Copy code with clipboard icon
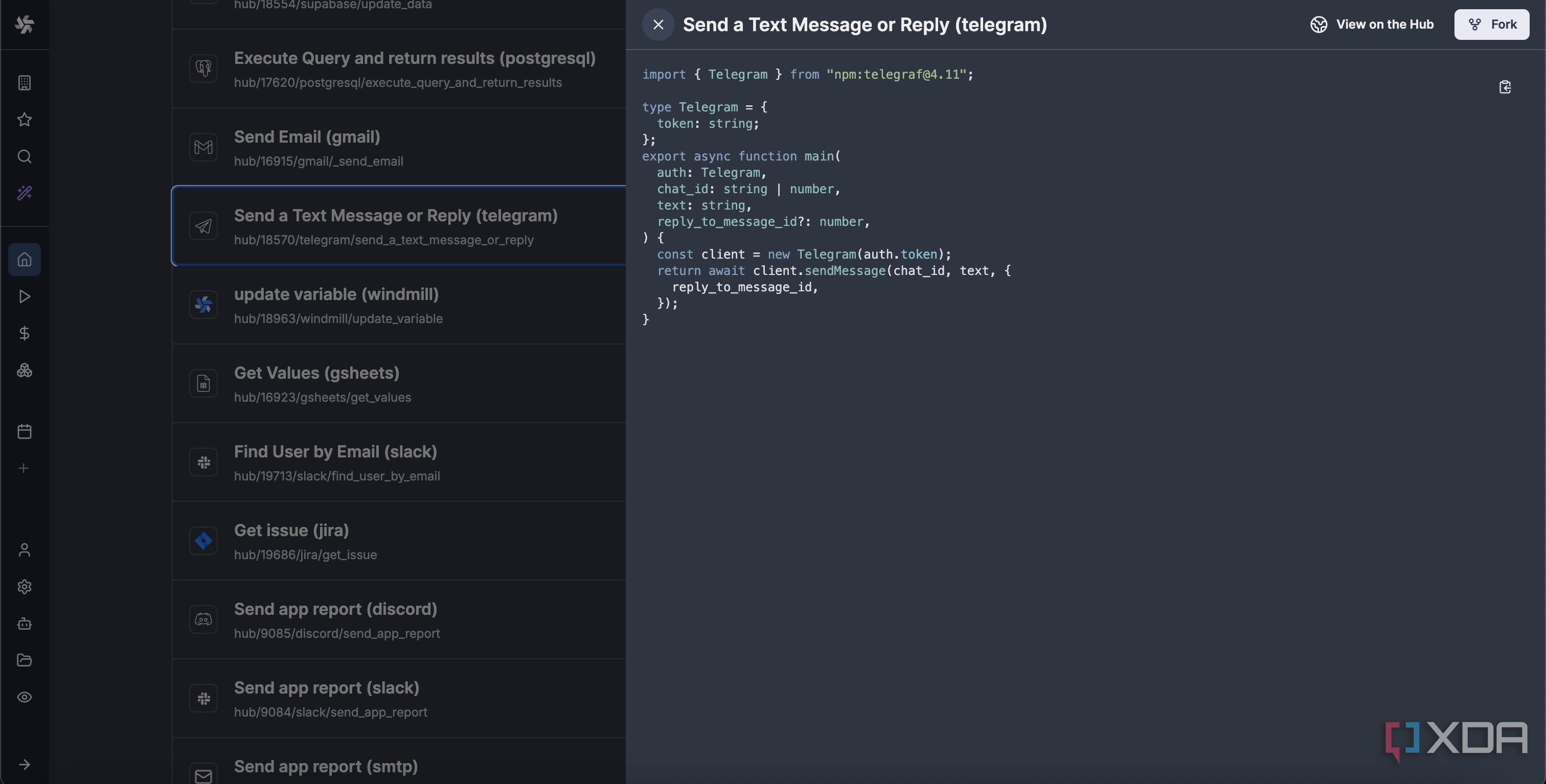 1505,87
